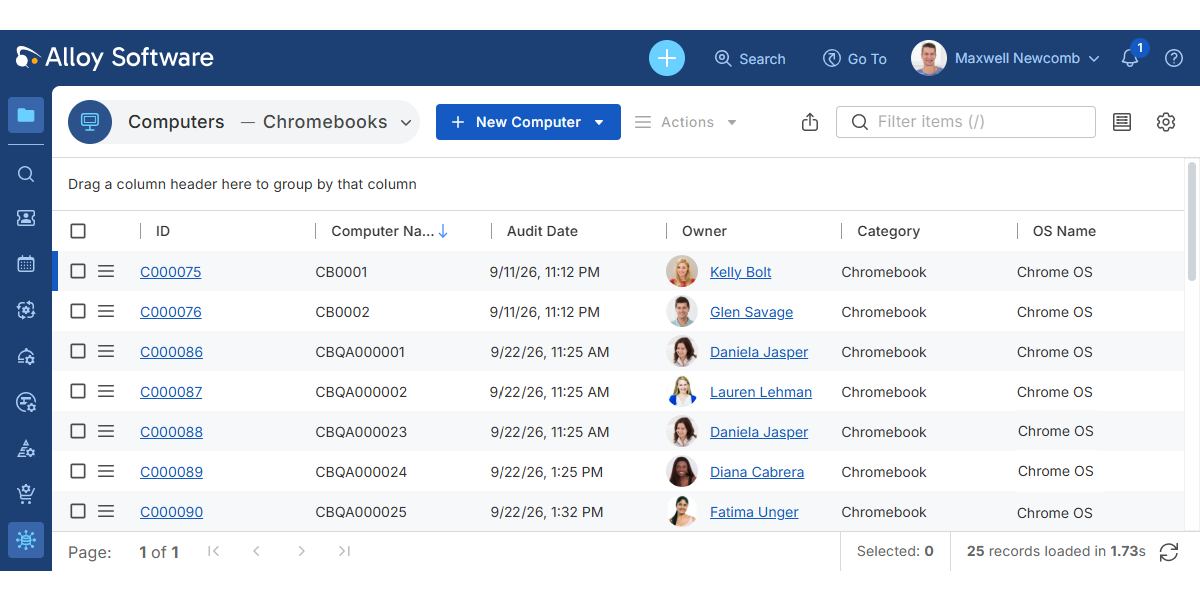
Task: Click the Filter items input field
Action: click(966, 122)
